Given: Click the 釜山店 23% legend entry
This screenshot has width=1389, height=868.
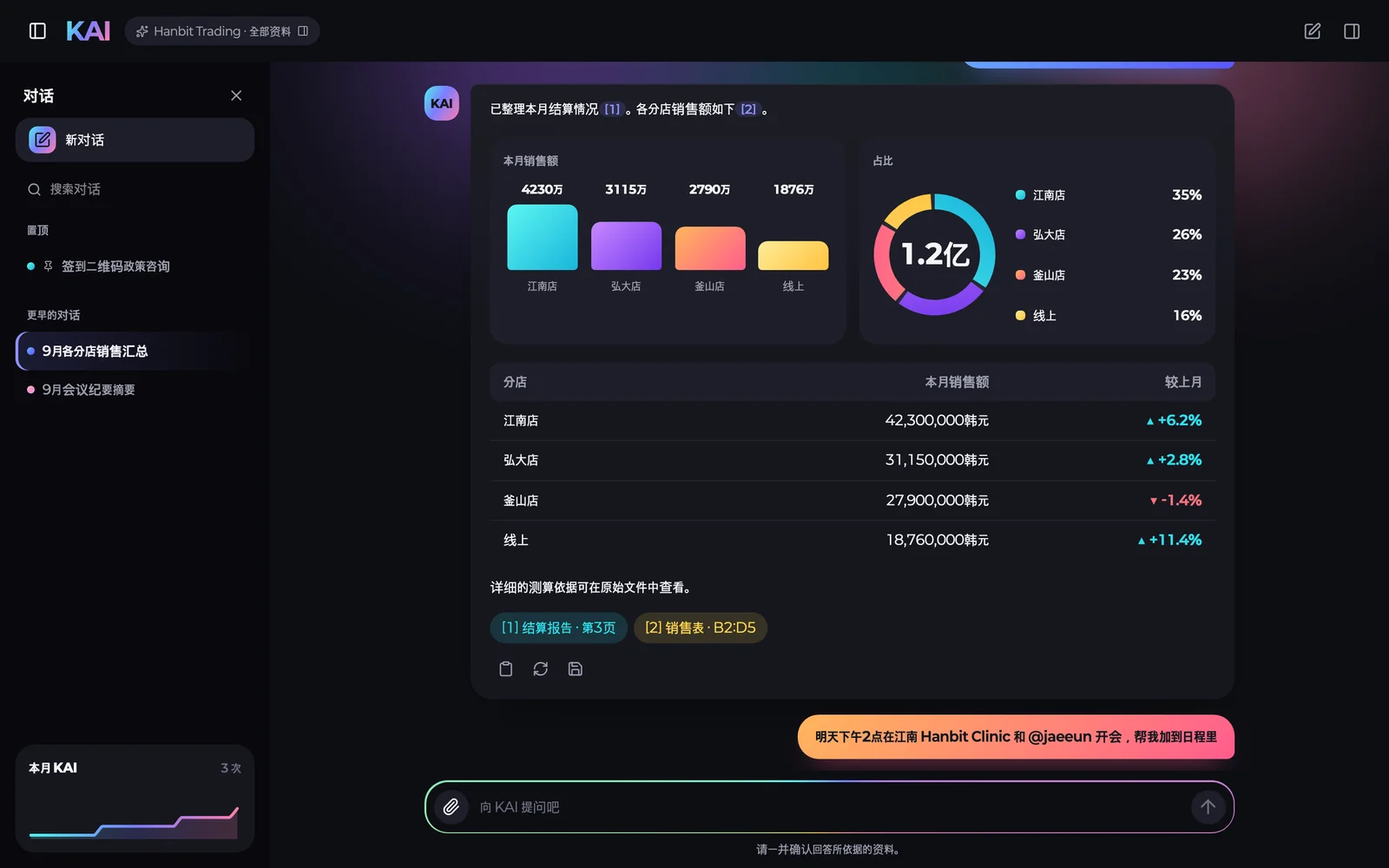Looking at the screenshot, I should [1109, 275].
